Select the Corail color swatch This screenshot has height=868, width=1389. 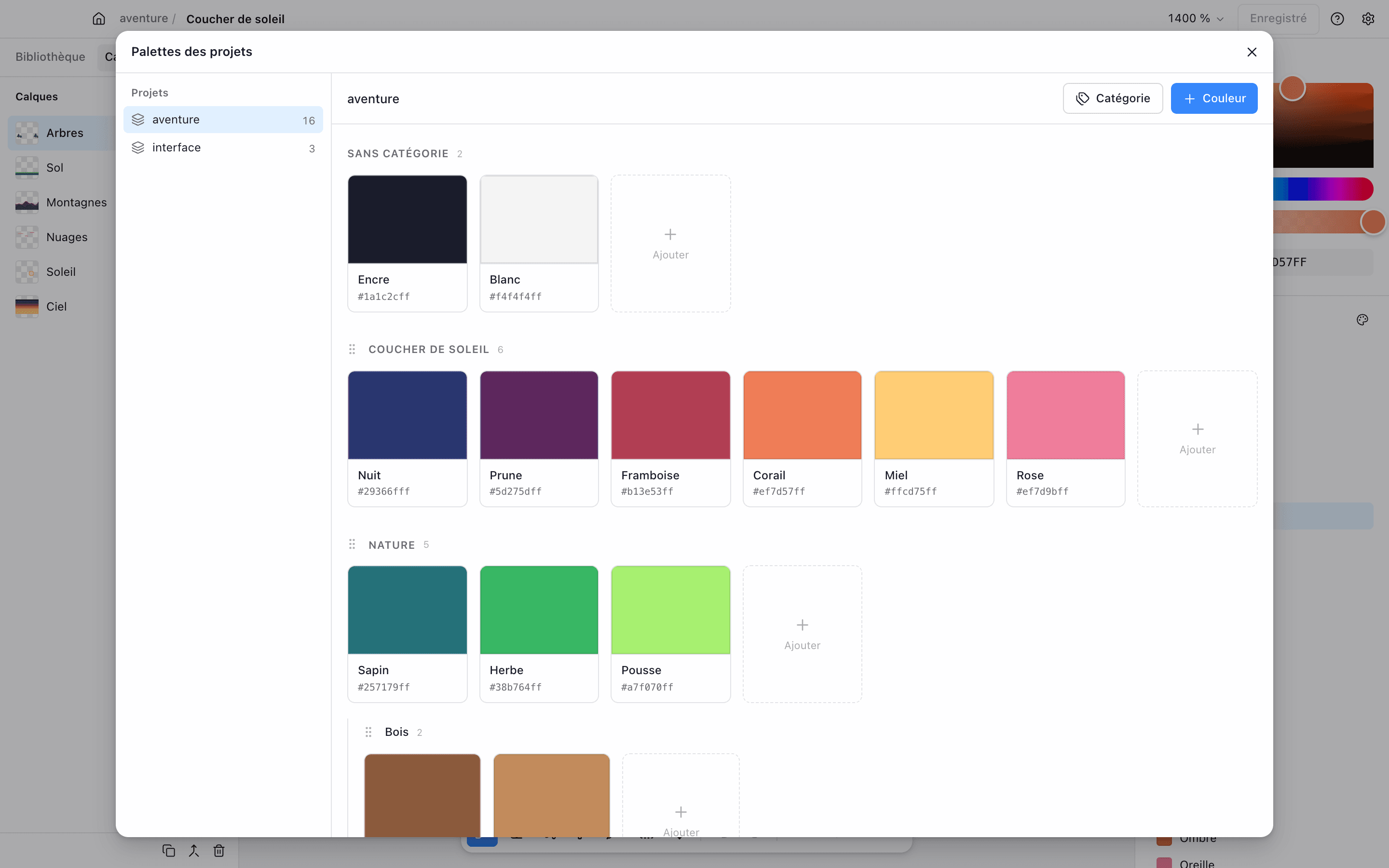(802, 439)
